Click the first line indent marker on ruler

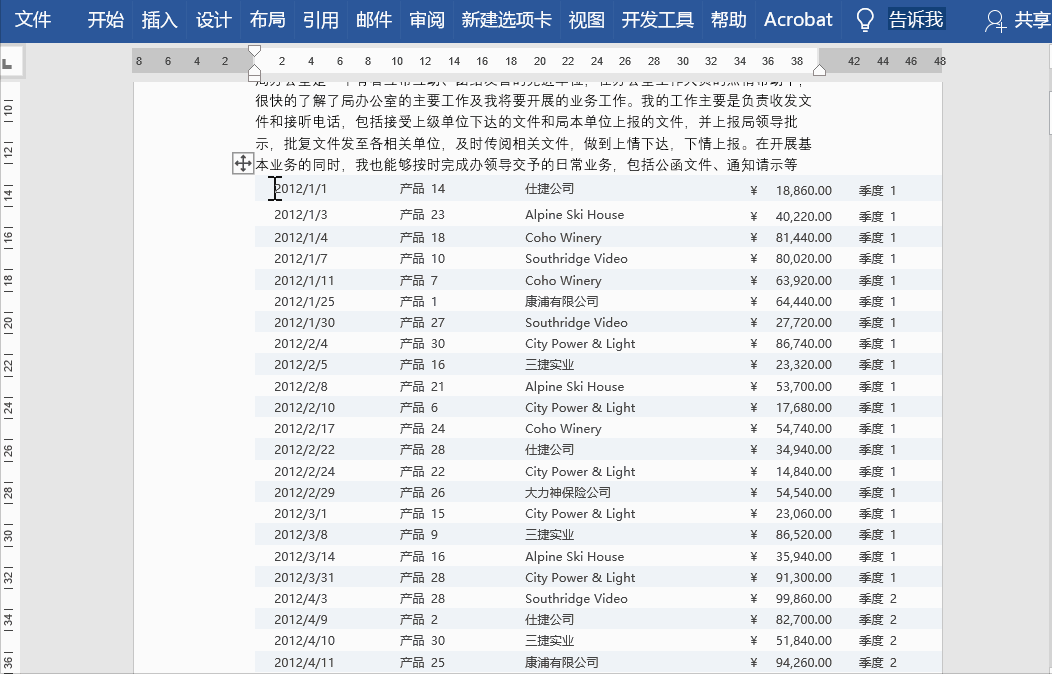pyautogui.click(x=254, y=51)
